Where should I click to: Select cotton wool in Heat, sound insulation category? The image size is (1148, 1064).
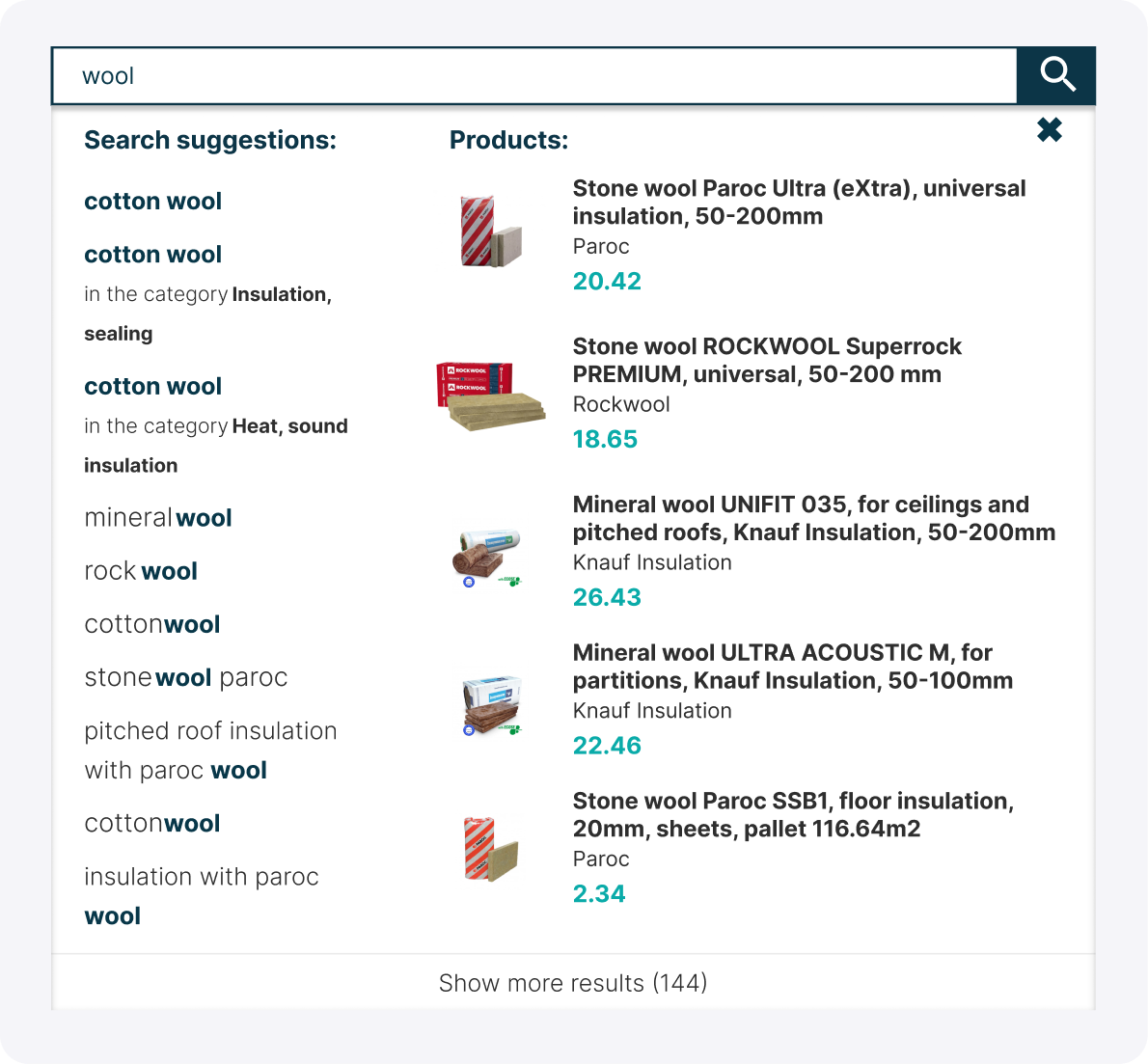tap(152, 386)
